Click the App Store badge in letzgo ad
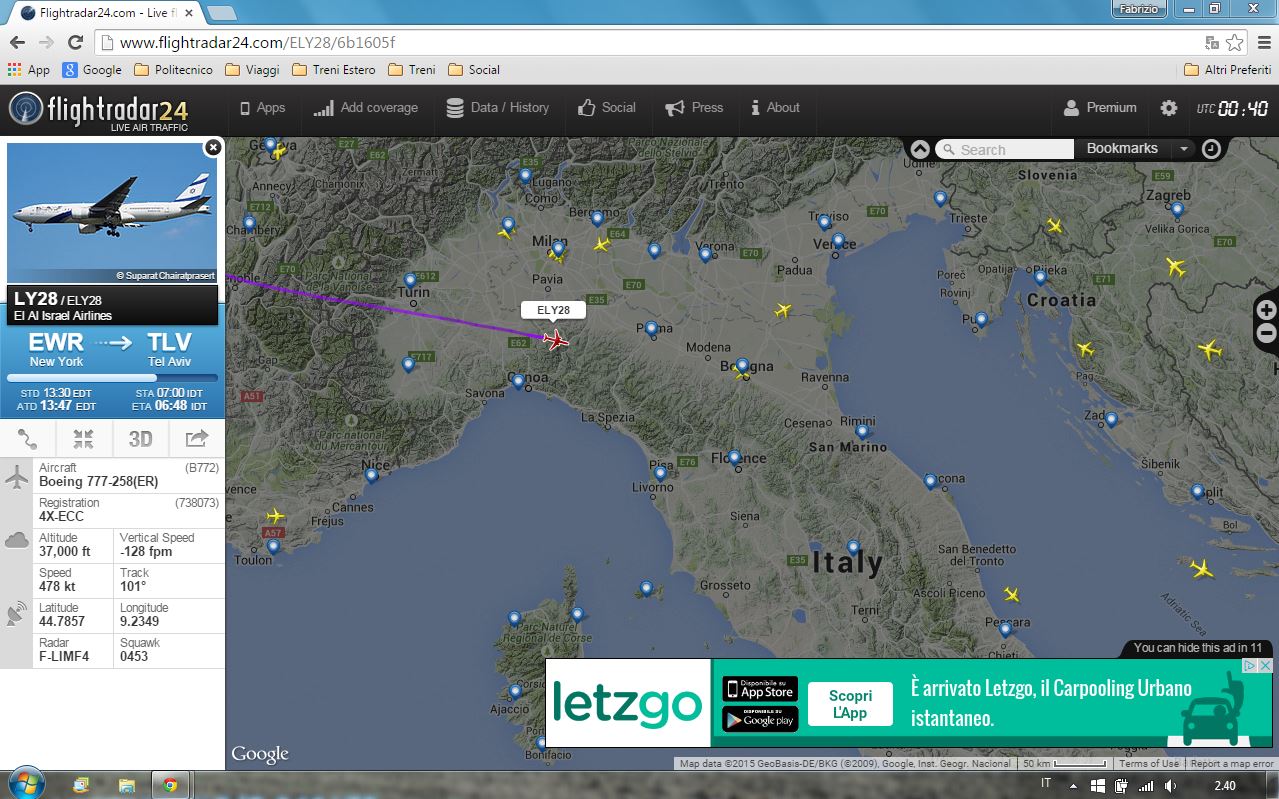 (x=760, y=689)
